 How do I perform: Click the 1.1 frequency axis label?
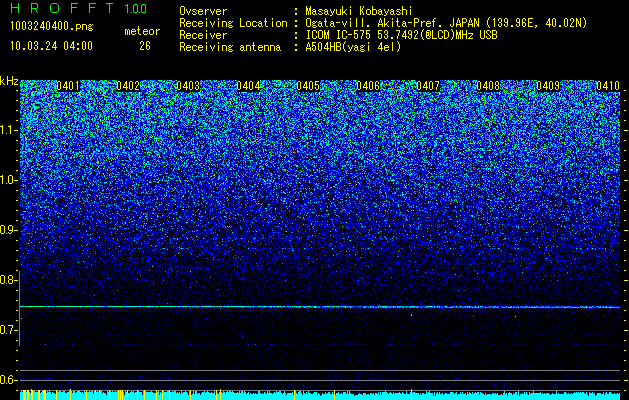point(9,130)
